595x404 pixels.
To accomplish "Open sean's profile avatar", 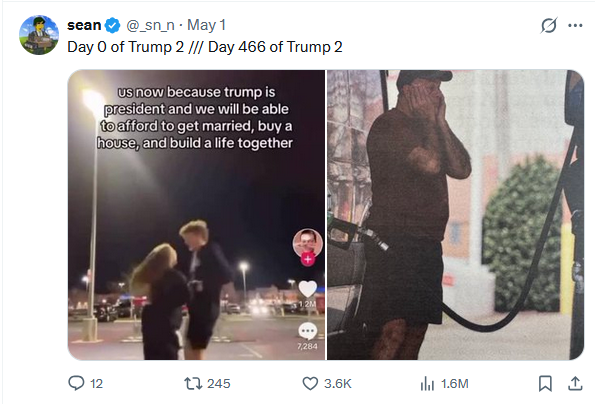I will pyautogui.click(x=39, y=35).
